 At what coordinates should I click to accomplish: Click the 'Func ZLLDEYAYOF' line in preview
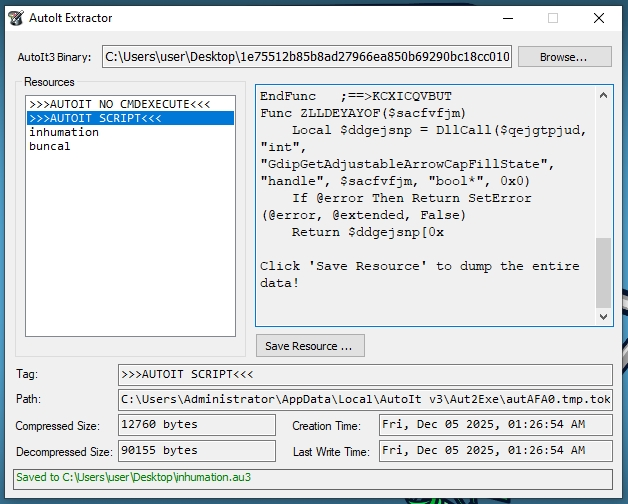coord(363,113)
